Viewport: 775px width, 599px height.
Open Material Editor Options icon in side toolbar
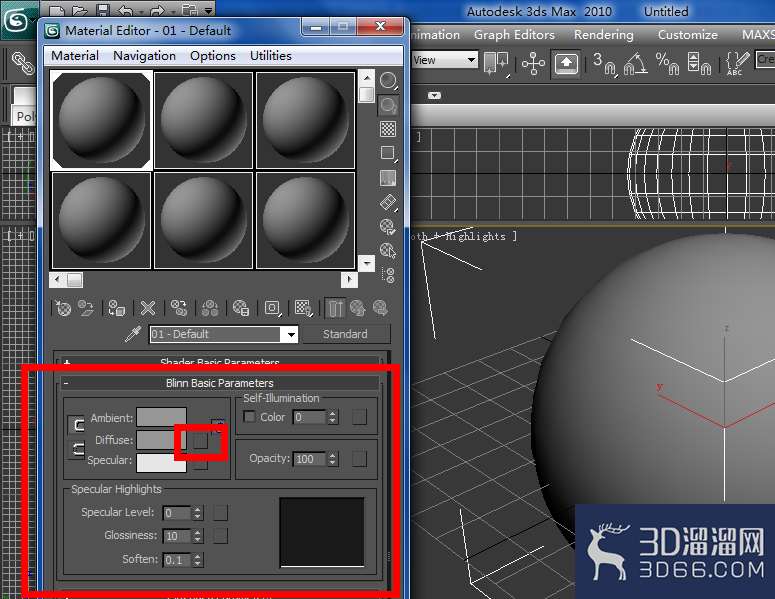tap(388, 226)
